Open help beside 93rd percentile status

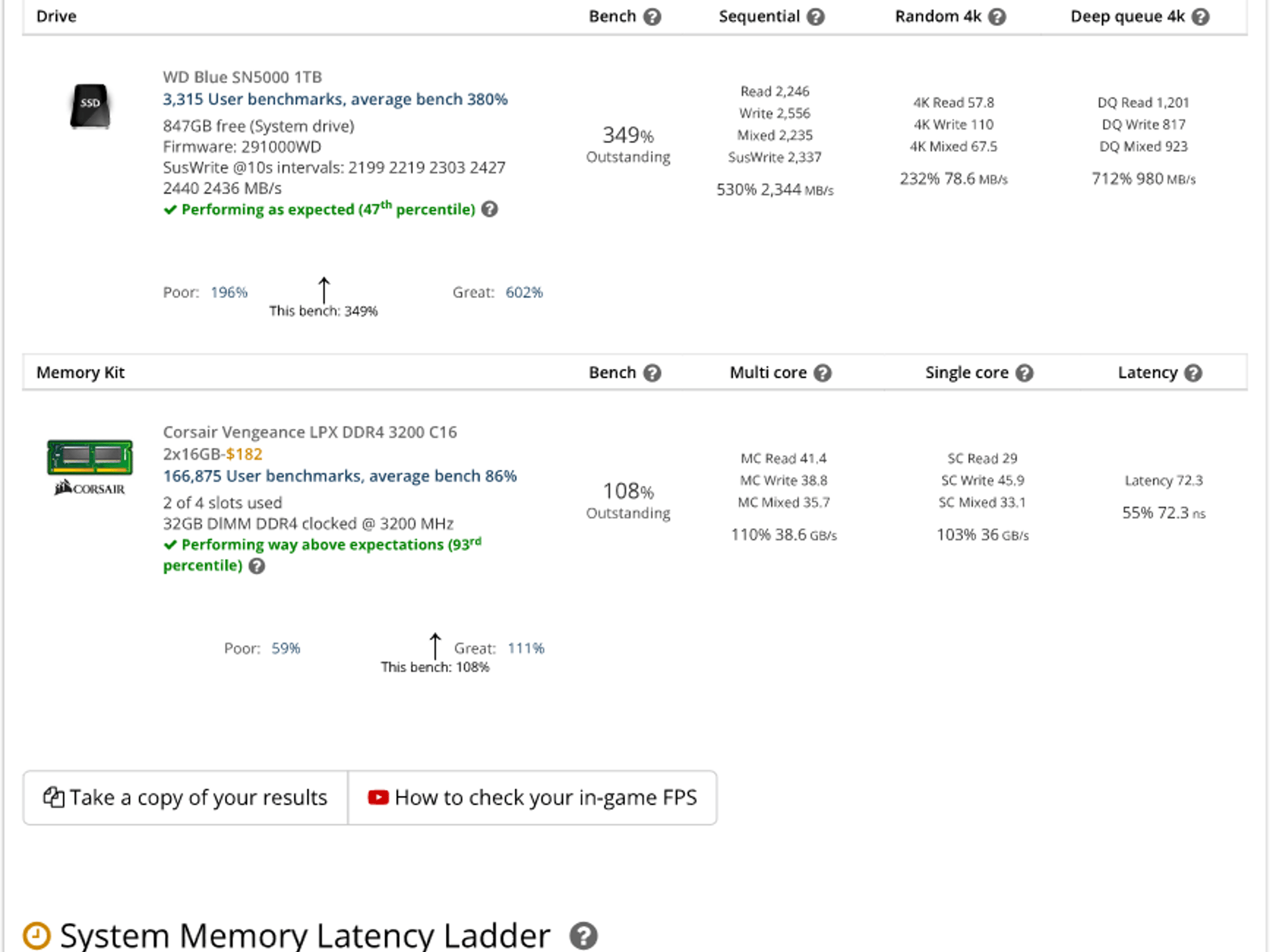[257, 566]
